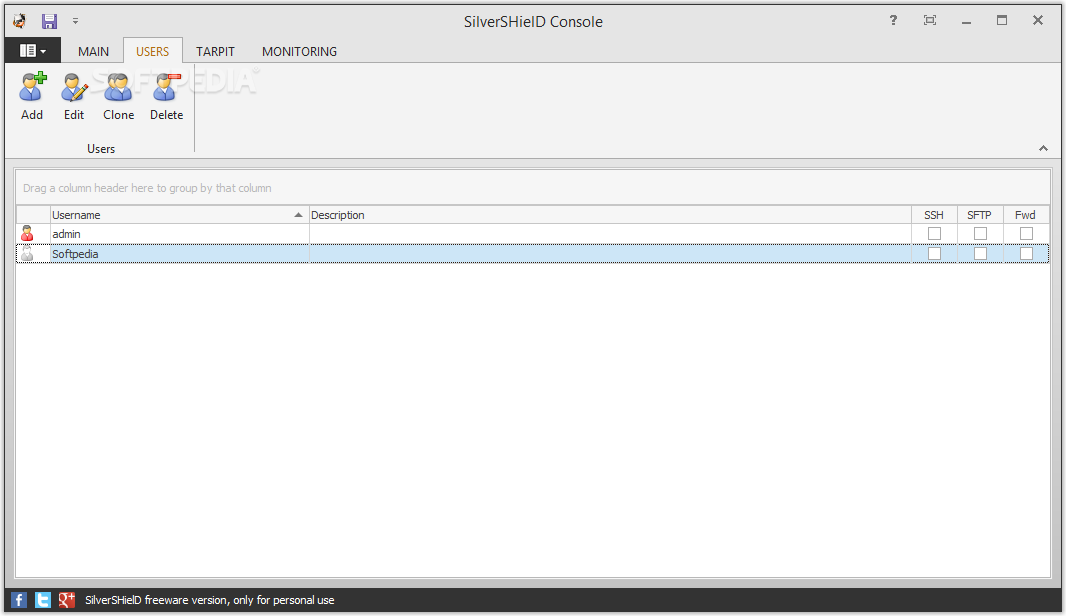Select the Softpedia username row
The width and height of the screenshot is (1066, 616).
point(532,254)
